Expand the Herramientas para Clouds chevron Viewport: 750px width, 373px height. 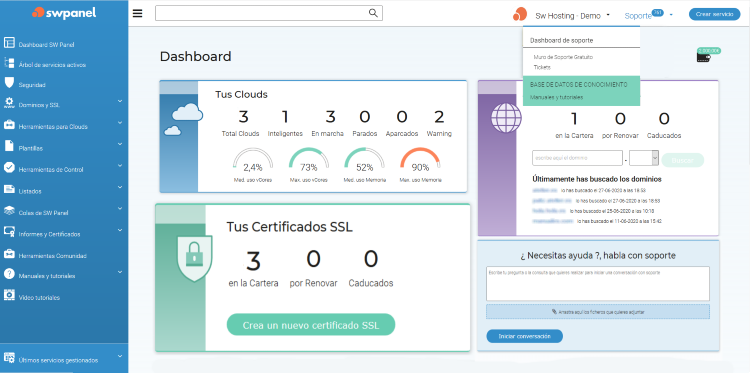[120, 123]
